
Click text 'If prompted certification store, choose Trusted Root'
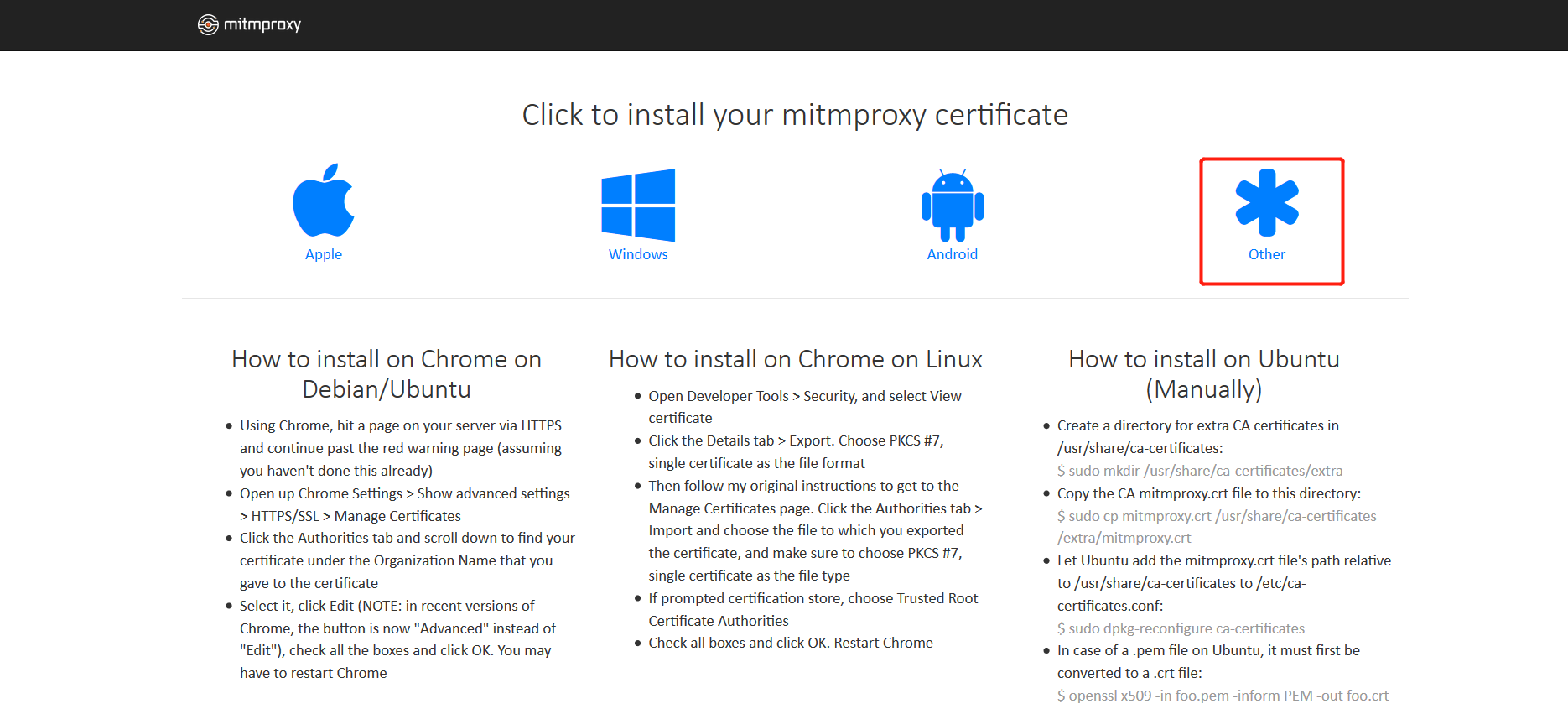813,598
